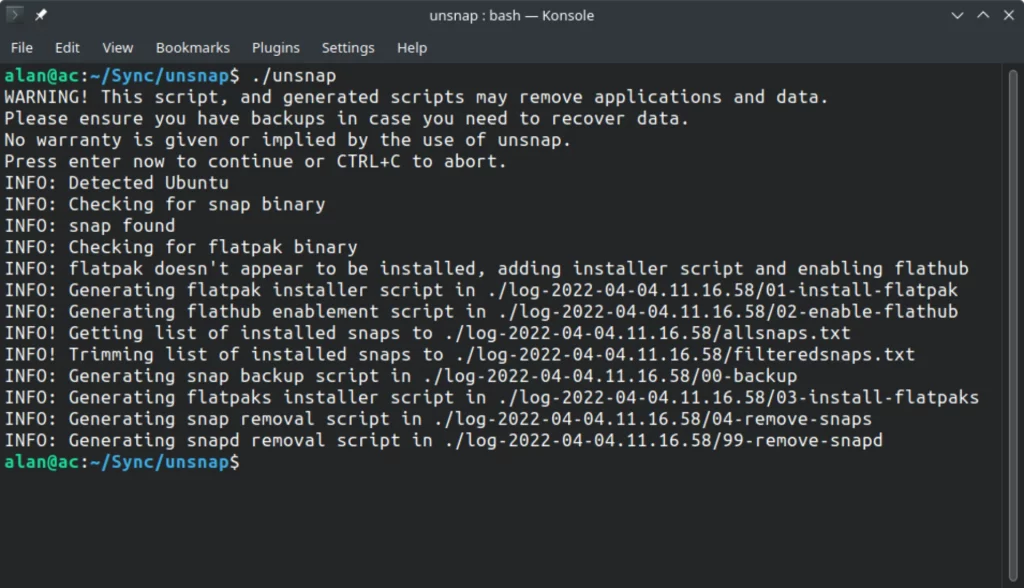The image size is (1024, 588).
Task: Minimize the Konsole window
Action: 957,15
